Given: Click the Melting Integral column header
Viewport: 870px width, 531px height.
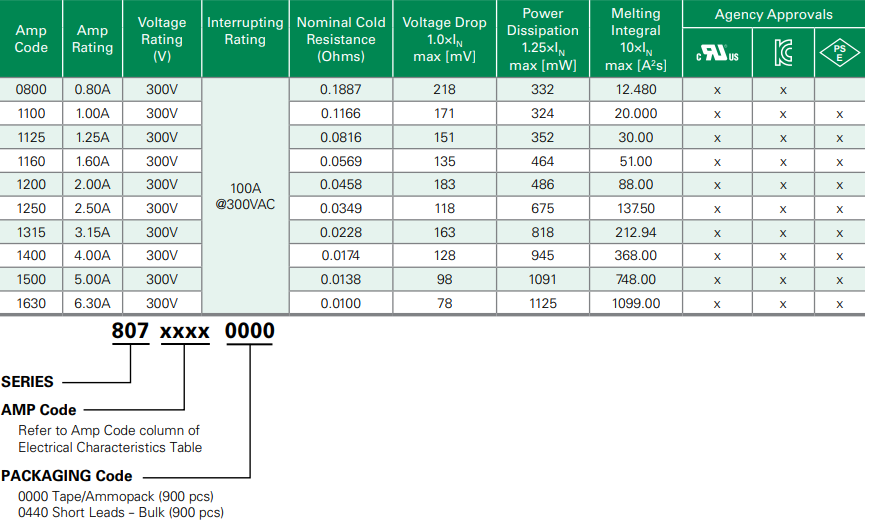Looking at the screenshot, I should click(x=635, y=40).
